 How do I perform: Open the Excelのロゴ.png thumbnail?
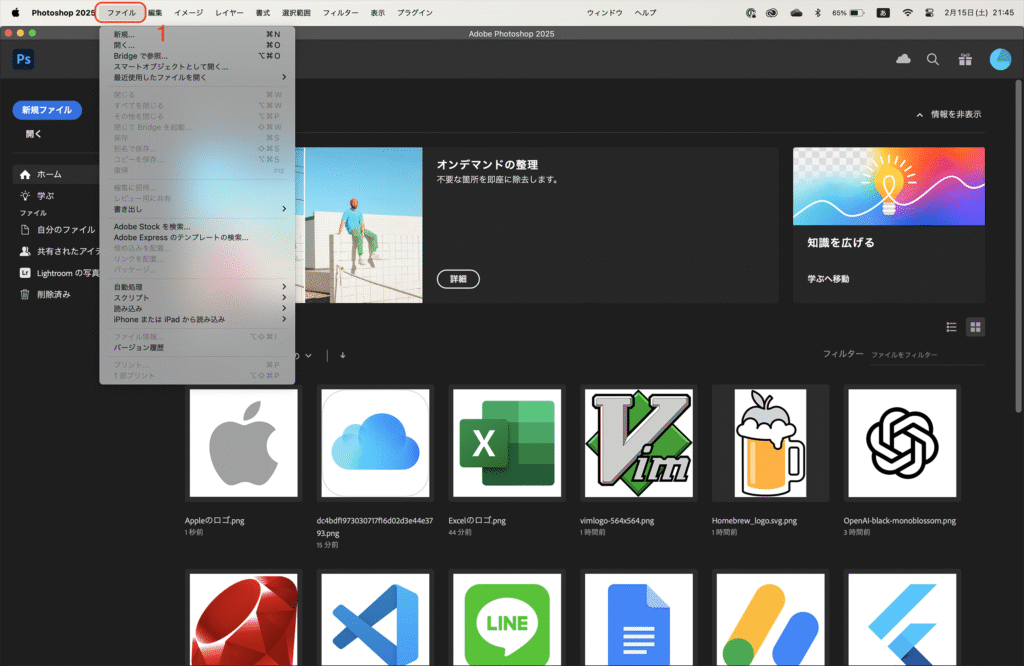point(507,443)
